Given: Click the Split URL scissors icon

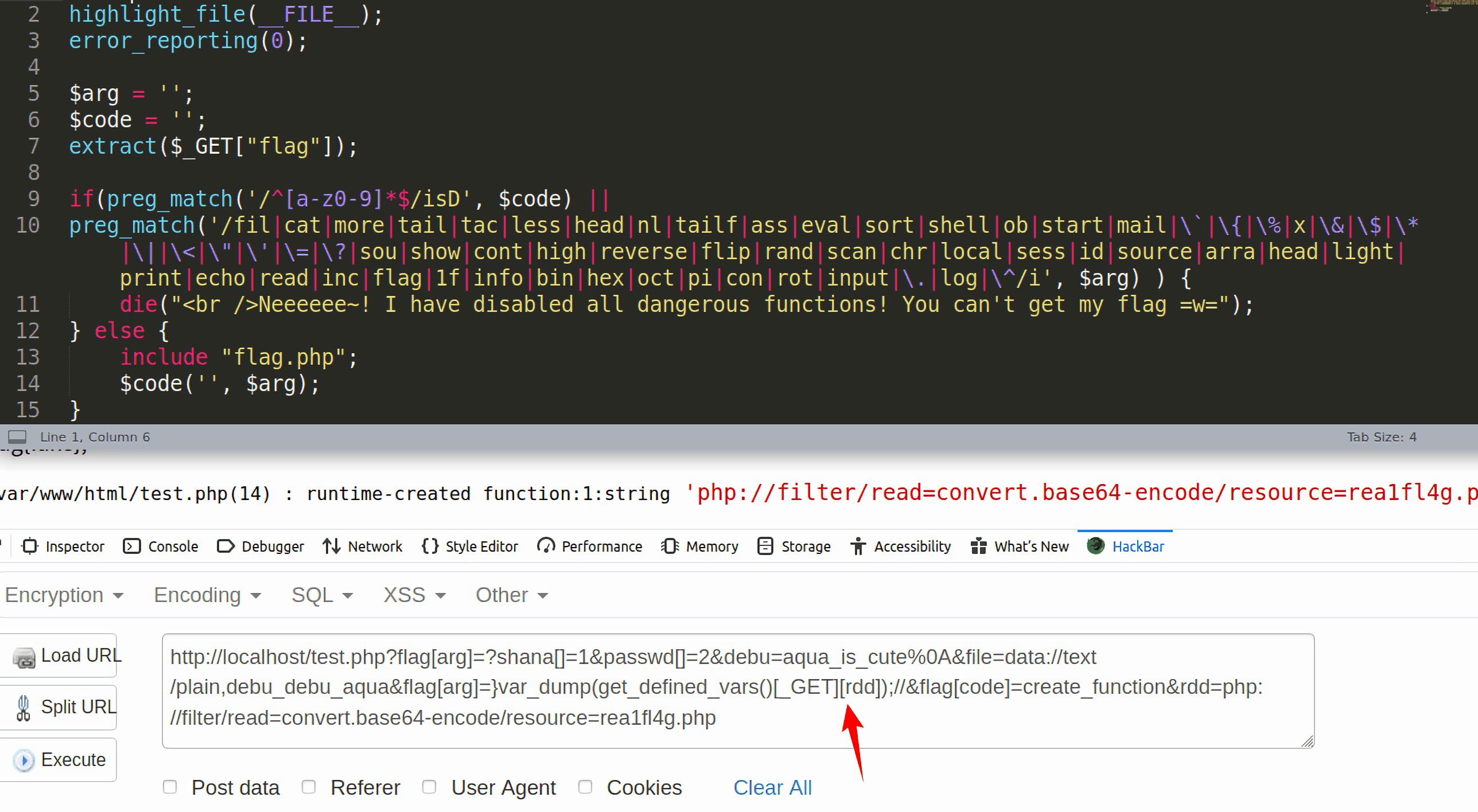Looking at the screenshot, I should (23, 708).
